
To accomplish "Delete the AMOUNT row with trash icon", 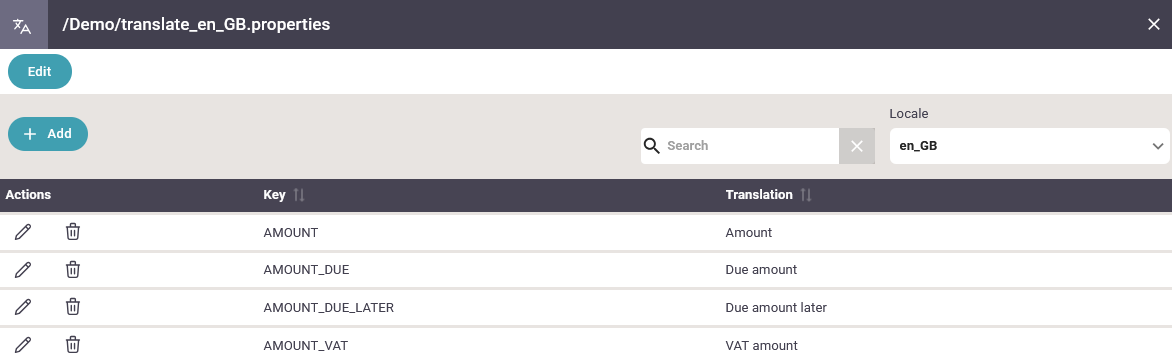I will pyautogui.click(x=73, y=232).
